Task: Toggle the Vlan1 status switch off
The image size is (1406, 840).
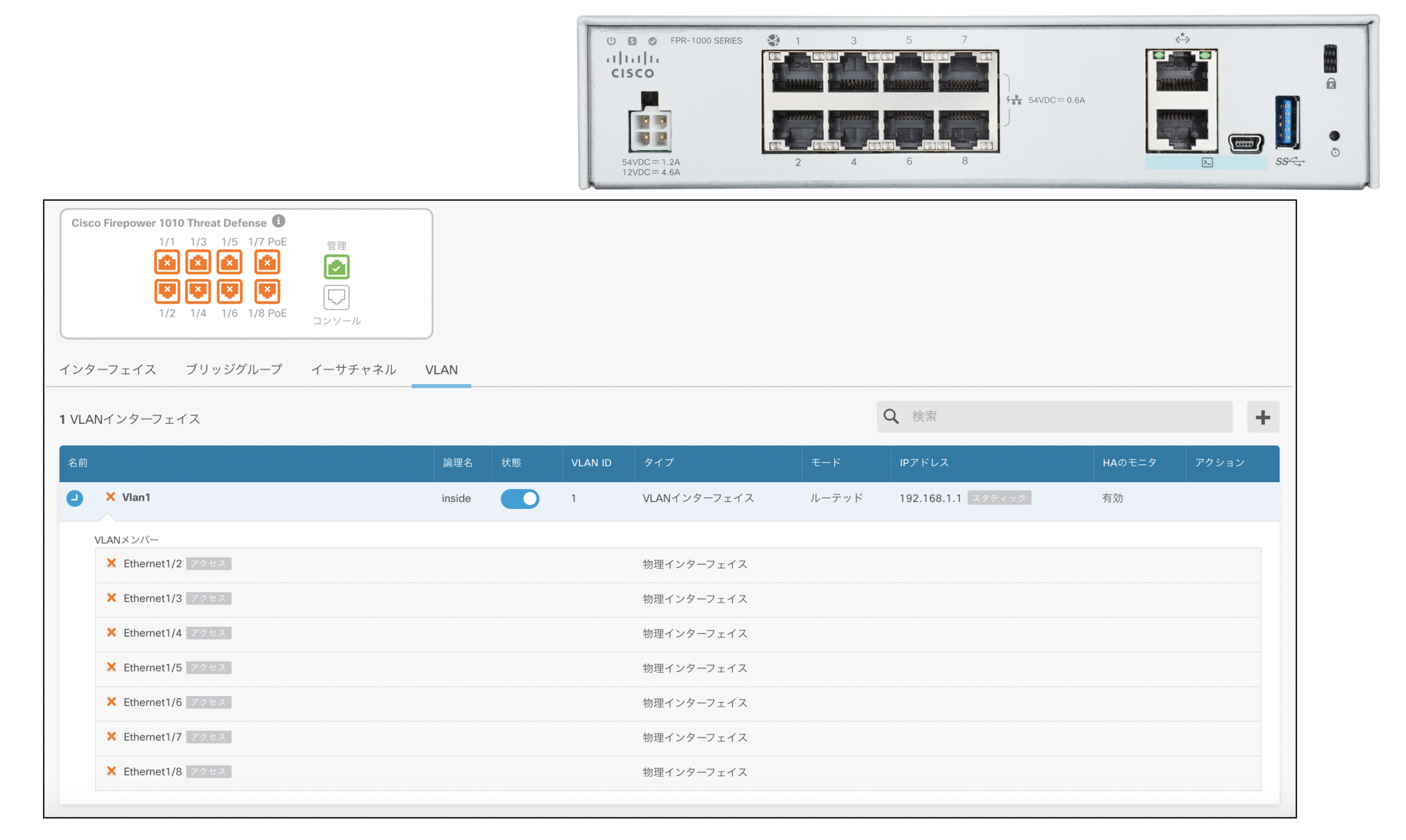Action: (520, 498)
